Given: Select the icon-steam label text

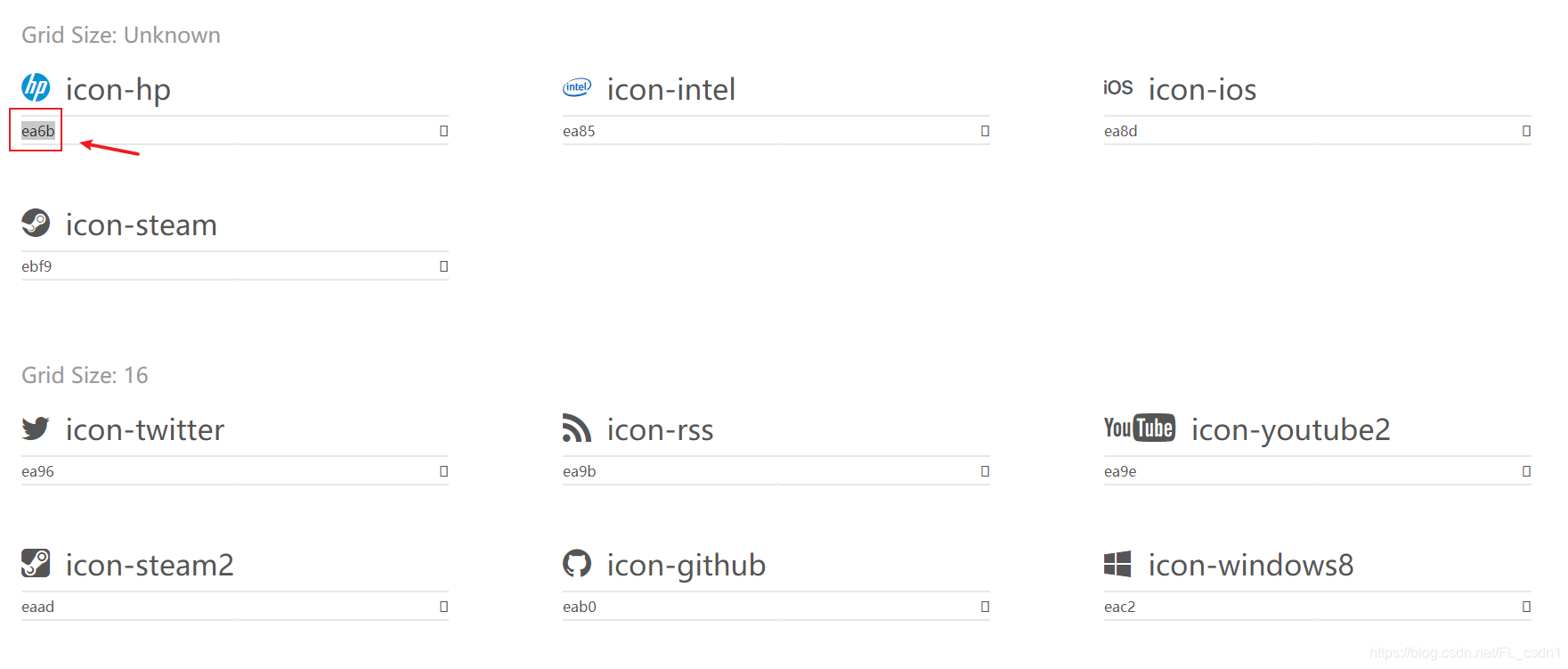Looking at the screenshot, I should [x=142, y=225].
